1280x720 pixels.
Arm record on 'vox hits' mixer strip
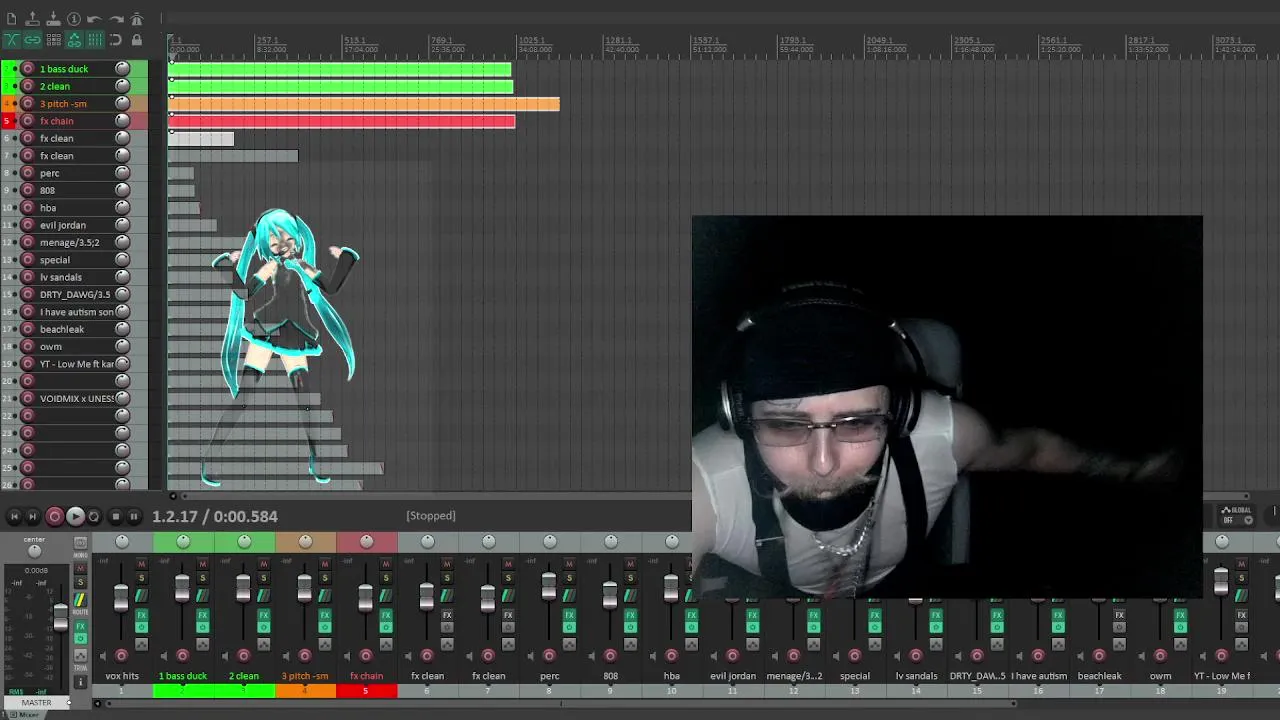pyautogui.click(x=121, y=656)
